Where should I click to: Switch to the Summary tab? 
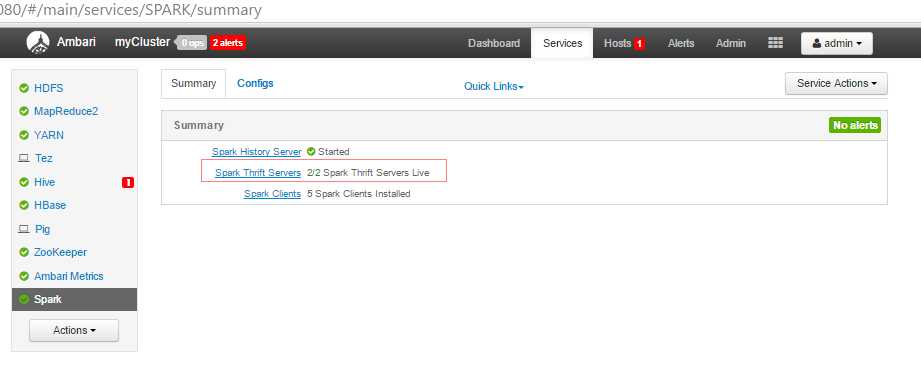[x=193, y=83]
